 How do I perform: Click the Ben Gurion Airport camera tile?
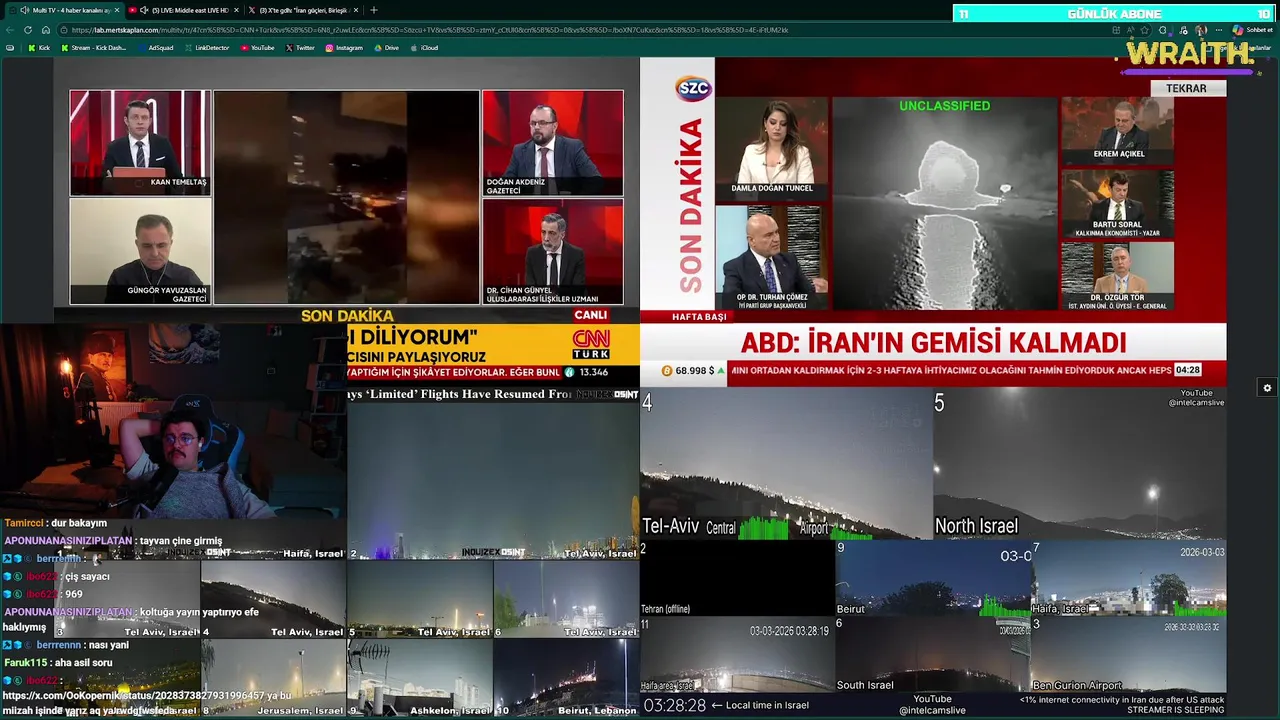1128,654
